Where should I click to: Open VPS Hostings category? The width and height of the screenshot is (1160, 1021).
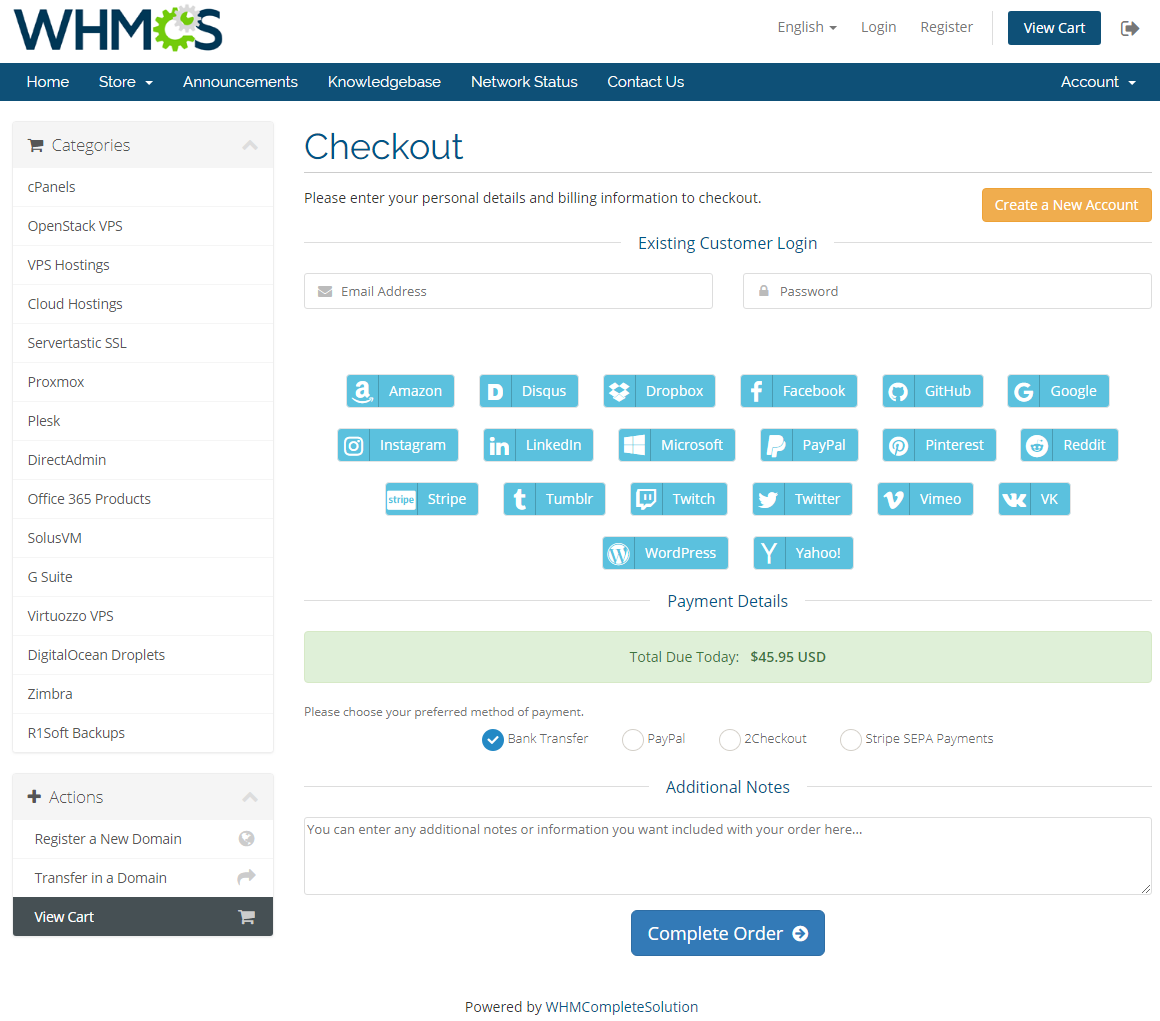[x=143, y=265]
